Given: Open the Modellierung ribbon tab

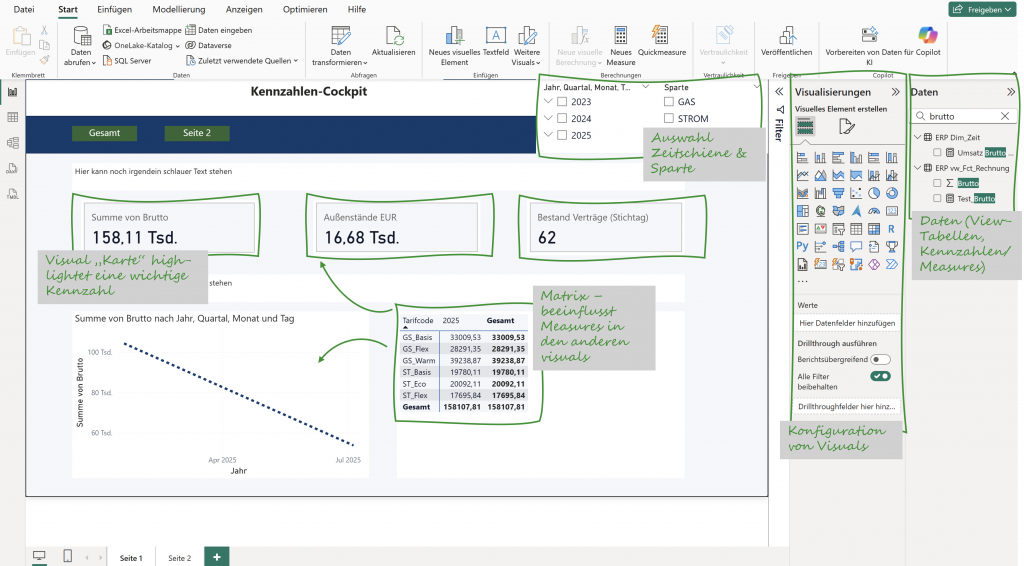Looking at the screenshot, I should click(x=179, y=9).
